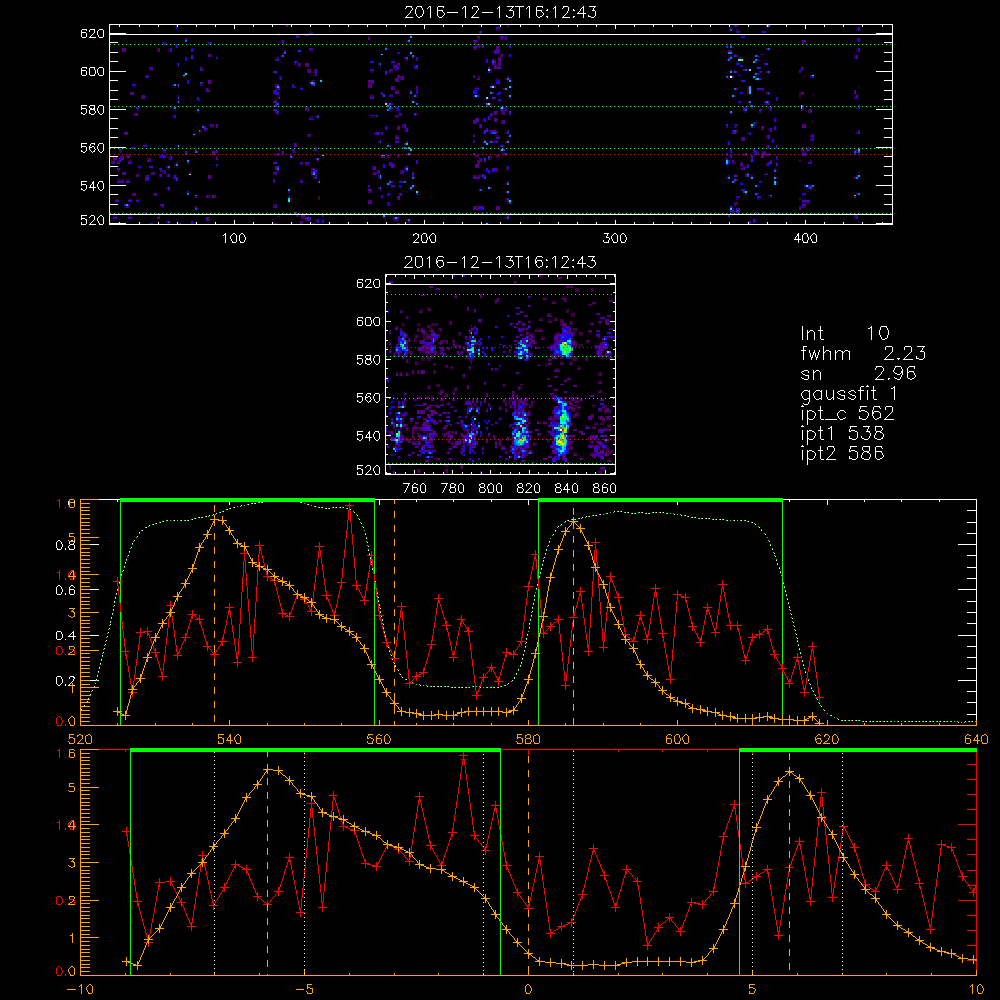
Task: Click the 'ipt_c 562' readout
Action: pos(848,413)
